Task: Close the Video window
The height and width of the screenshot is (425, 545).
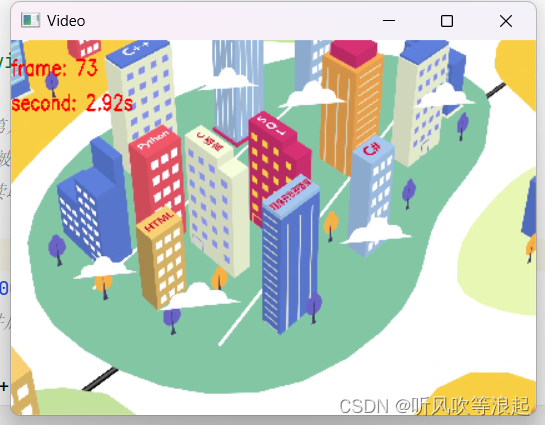Action: point(506,21)
